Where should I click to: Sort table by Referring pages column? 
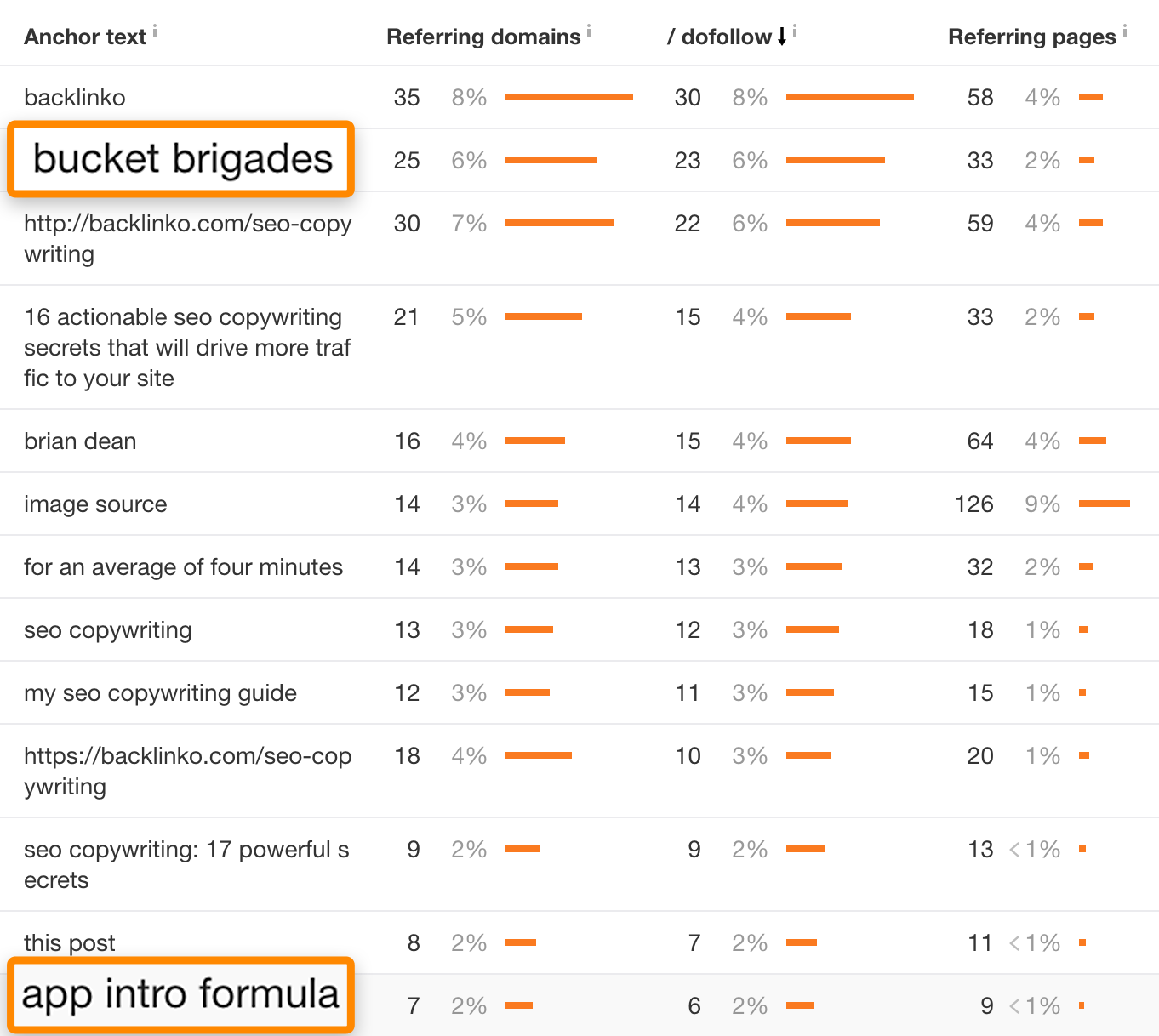click(1031, 37)
